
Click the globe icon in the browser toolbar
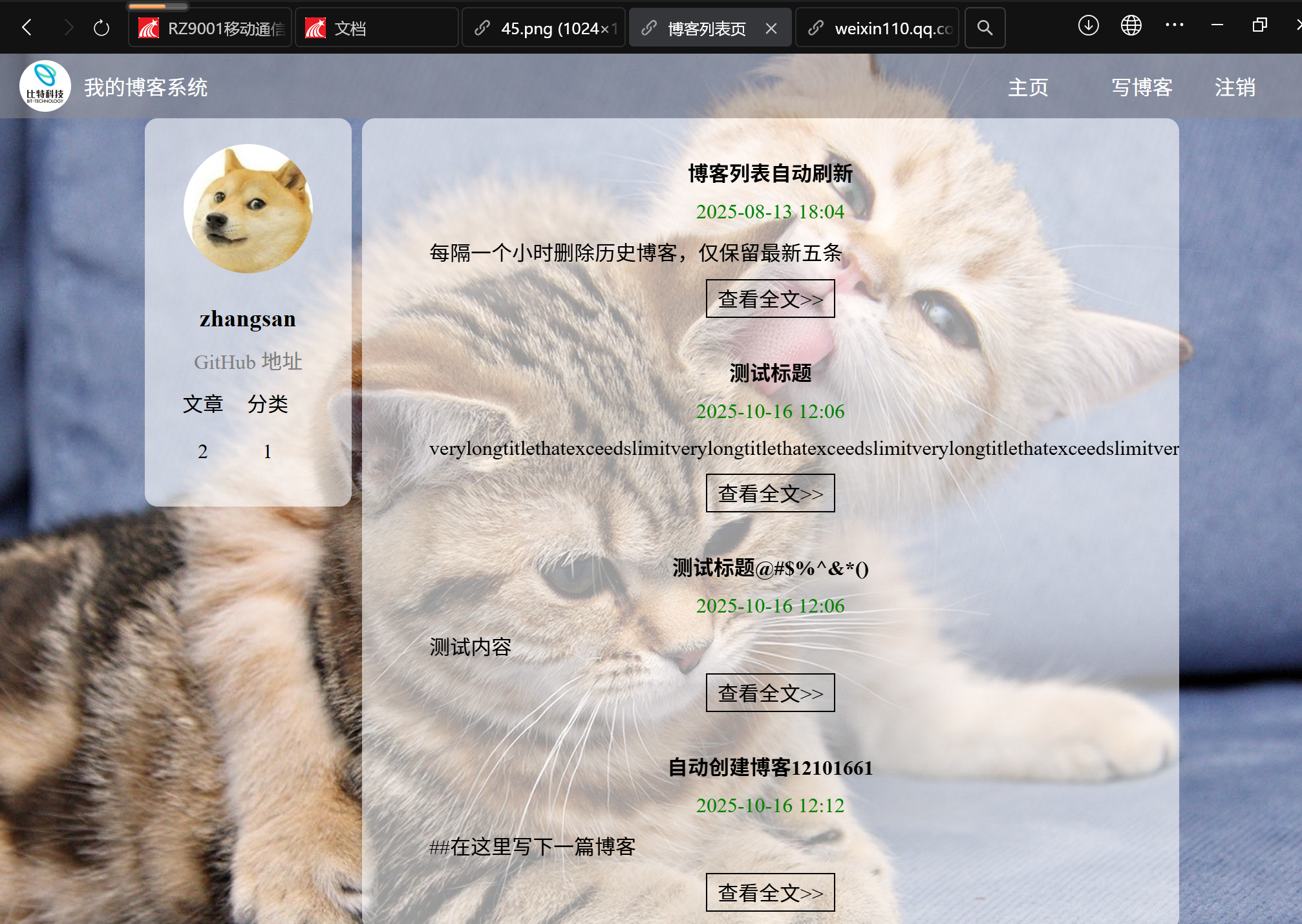pos(1131,26)
